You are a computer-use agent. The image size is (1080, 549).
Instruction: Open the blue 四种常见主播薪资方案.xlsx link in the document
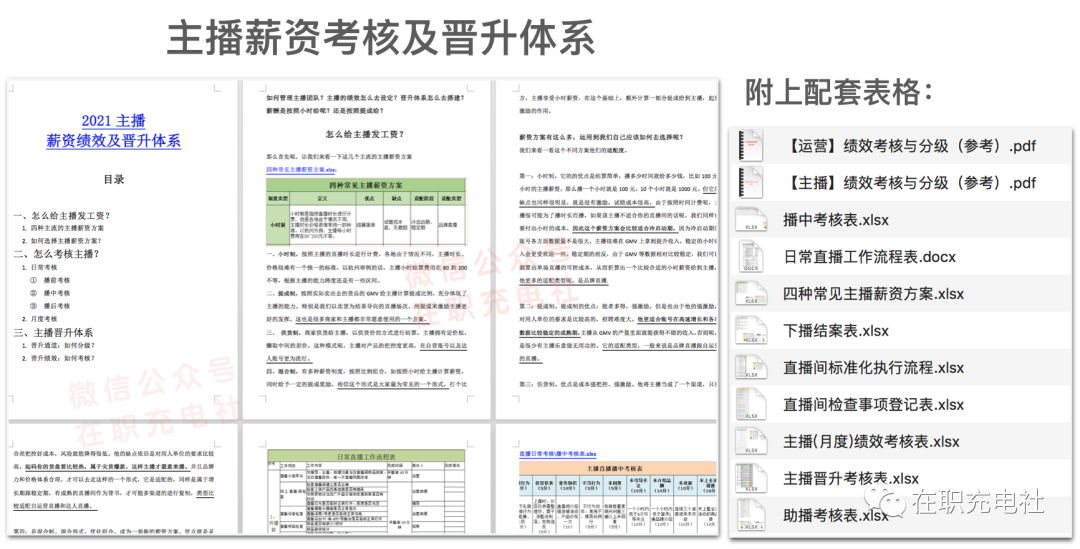tap(301, 170)
